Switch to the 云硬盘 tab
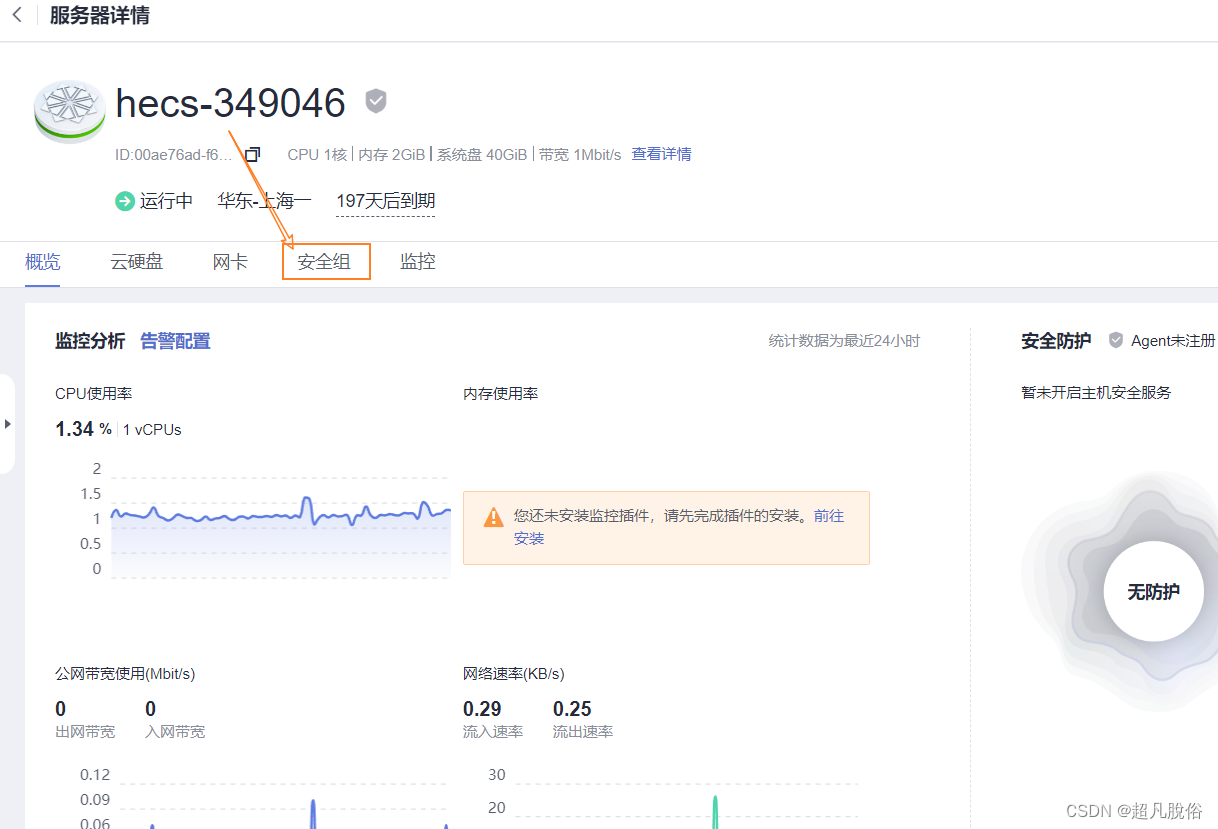This screenshot has height=829, width=1218. [x=136, y=261]
